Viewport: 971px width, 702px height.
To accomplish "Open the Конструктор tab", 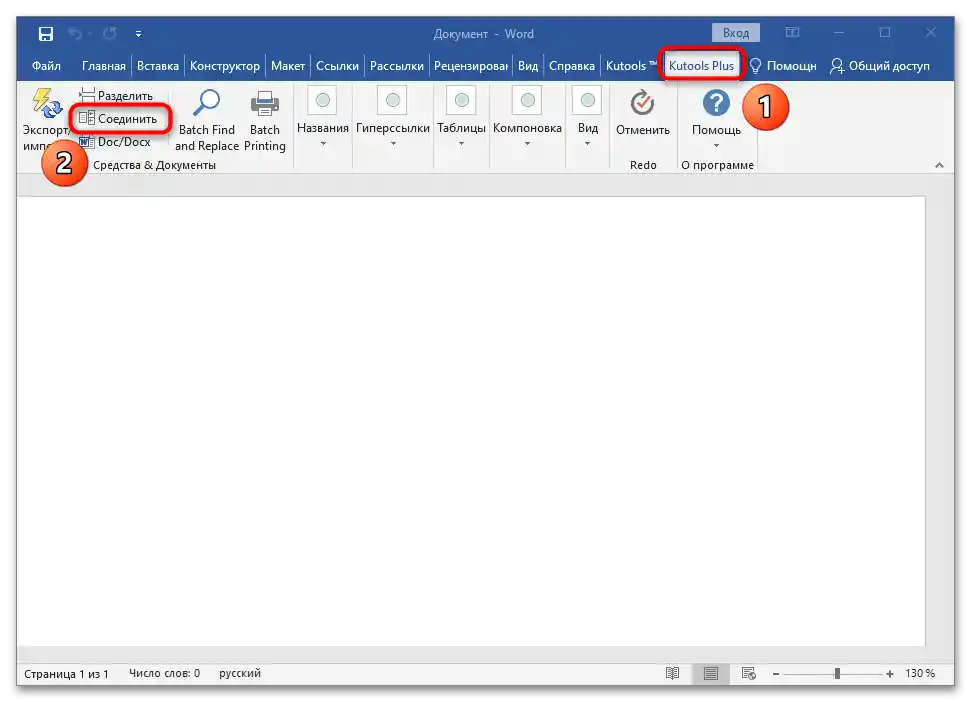I will coord(225,66).
